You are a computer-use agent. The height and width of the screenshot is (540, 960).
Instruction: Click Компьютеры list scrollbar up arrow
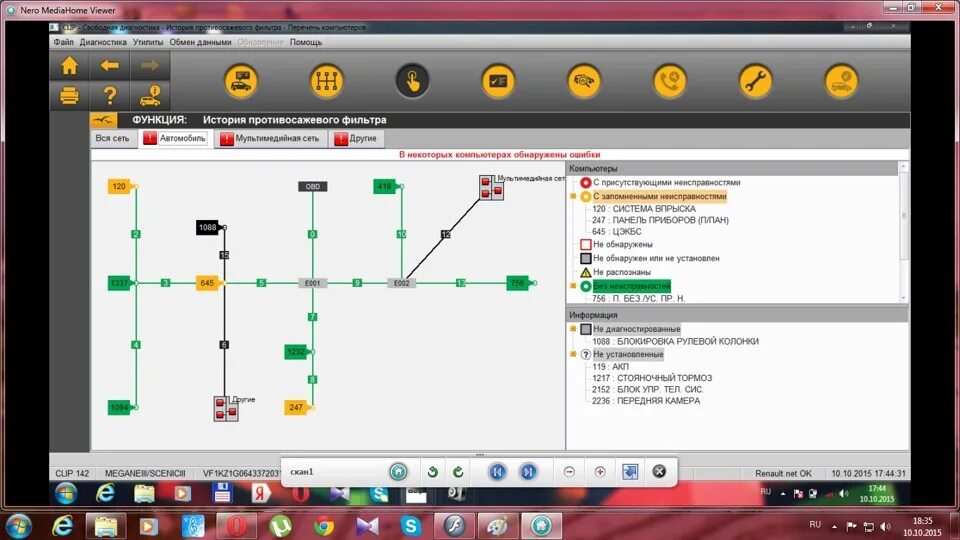point(903,167)
